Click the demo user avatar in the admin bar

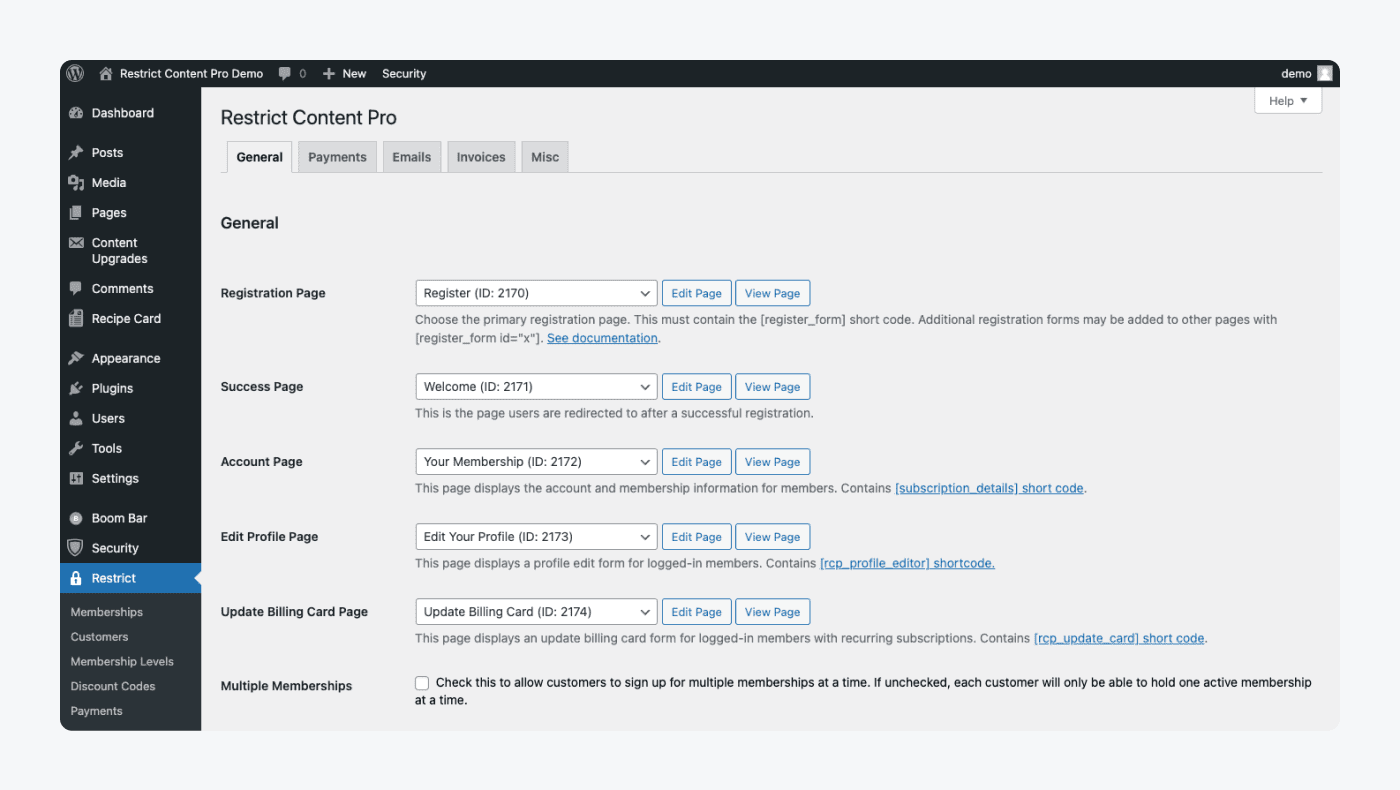(x=1324, y=72)
